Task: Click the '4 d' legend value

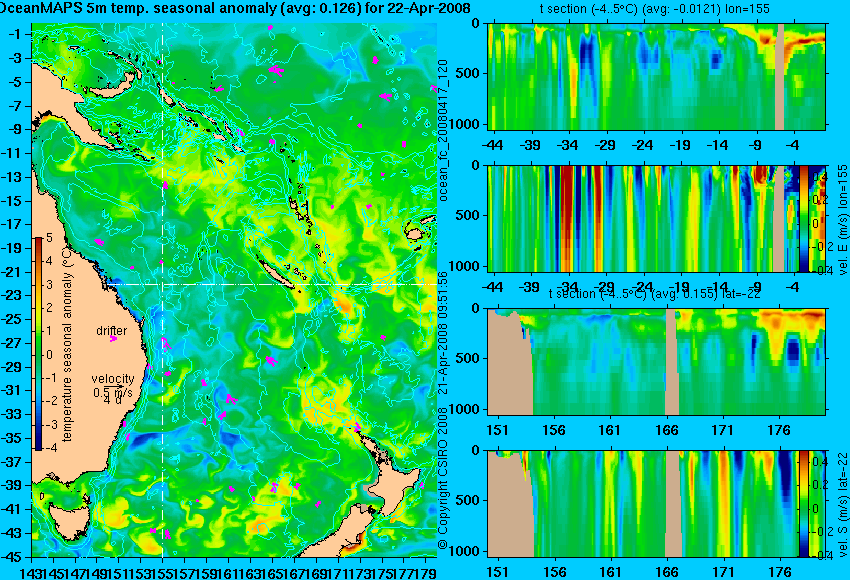Action: (x=113, y=400)
